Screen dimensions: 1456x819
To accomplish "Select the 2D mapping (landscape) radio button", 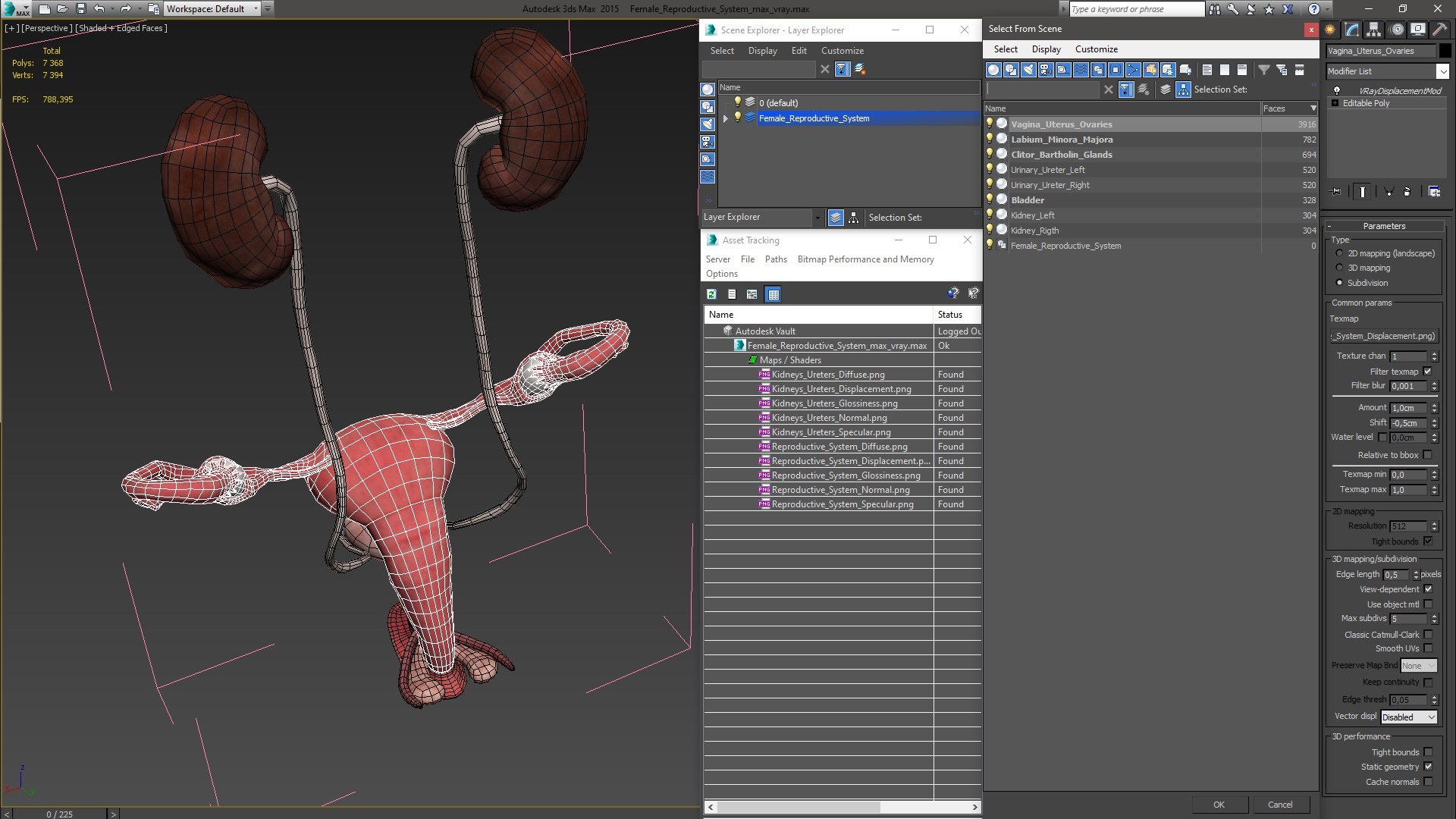I will [x=1339, y=253].
